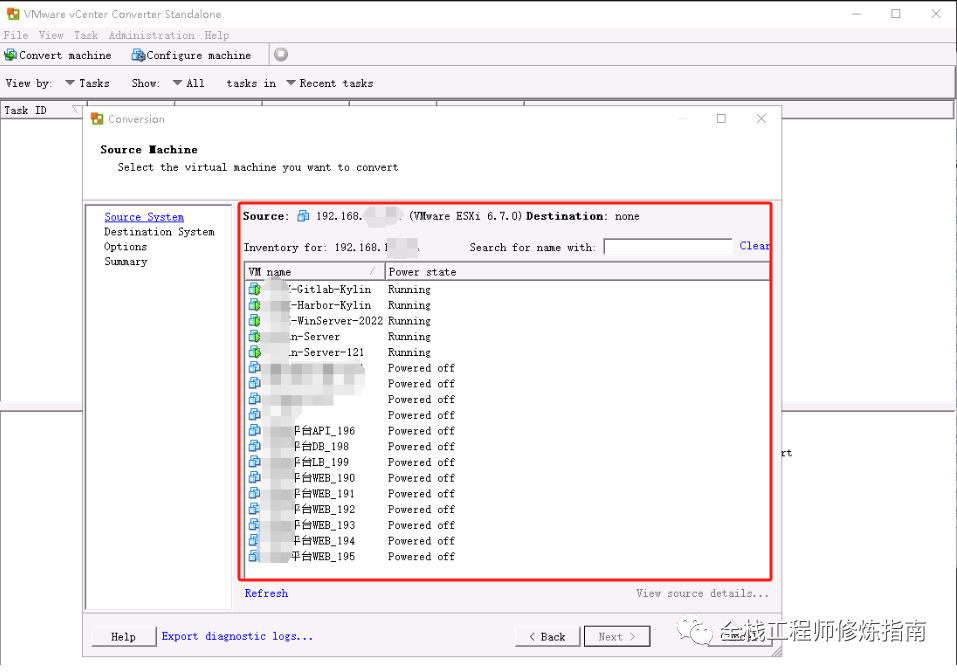Select the WEB_190 virtual machine row
The width and height of the screenshot is (957, 672).
(507, 478)
